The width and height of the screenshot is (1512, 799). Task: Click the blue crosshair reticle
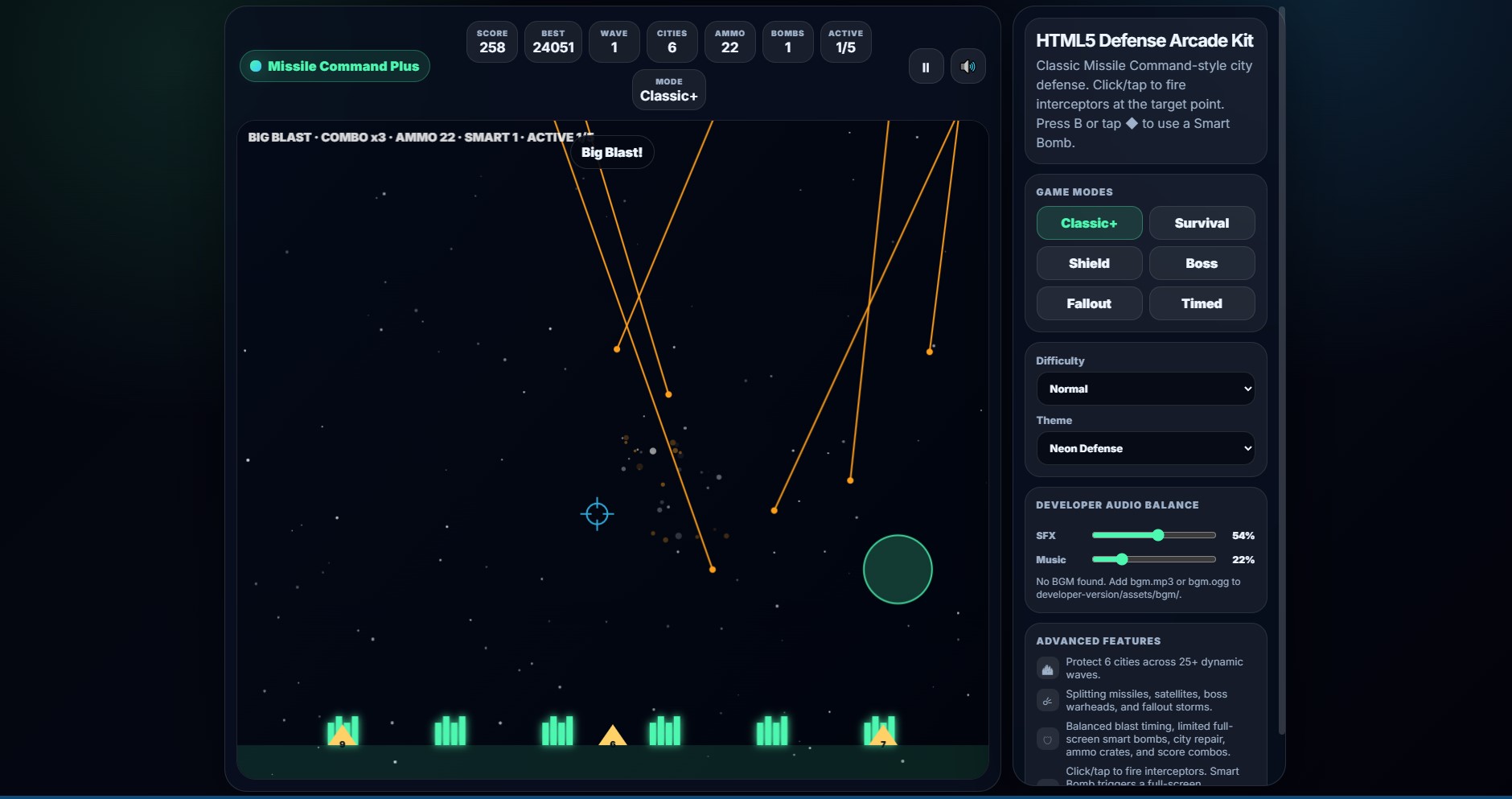[598, 513]
